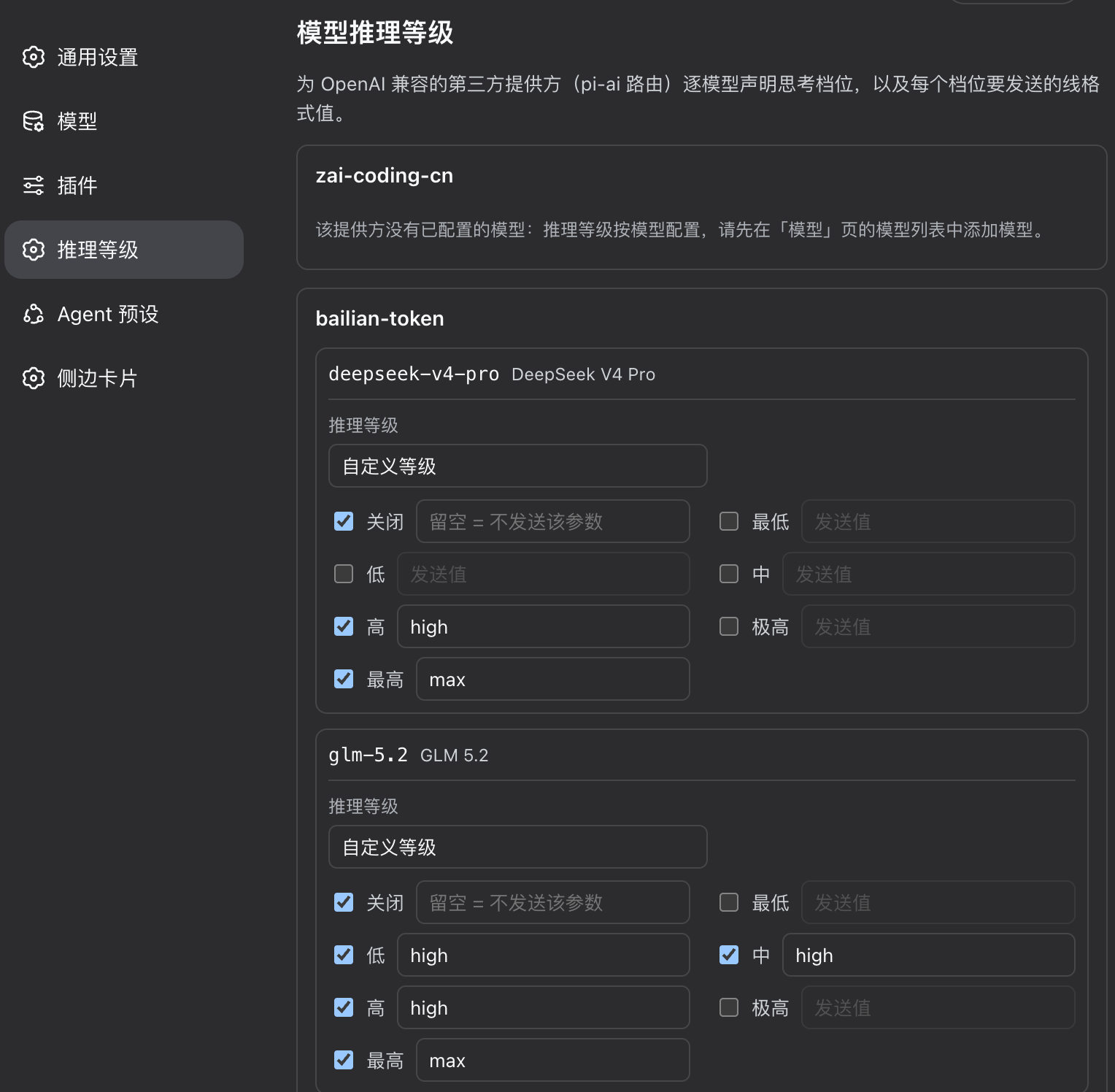Enable 低 level for deepseek-v4-pro

[x=344, y=574]
